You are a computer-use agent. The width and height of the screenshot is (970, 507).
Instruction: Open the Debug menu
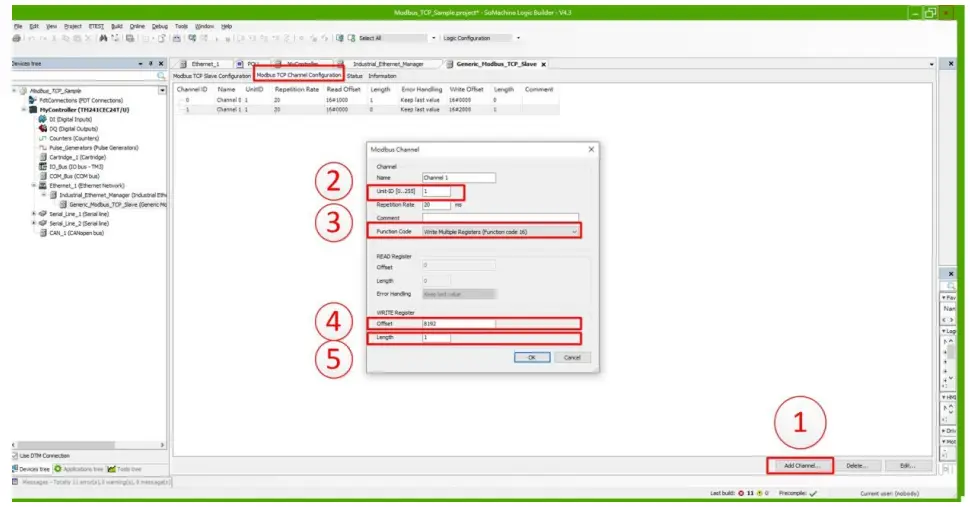click(x=160, y=27)
